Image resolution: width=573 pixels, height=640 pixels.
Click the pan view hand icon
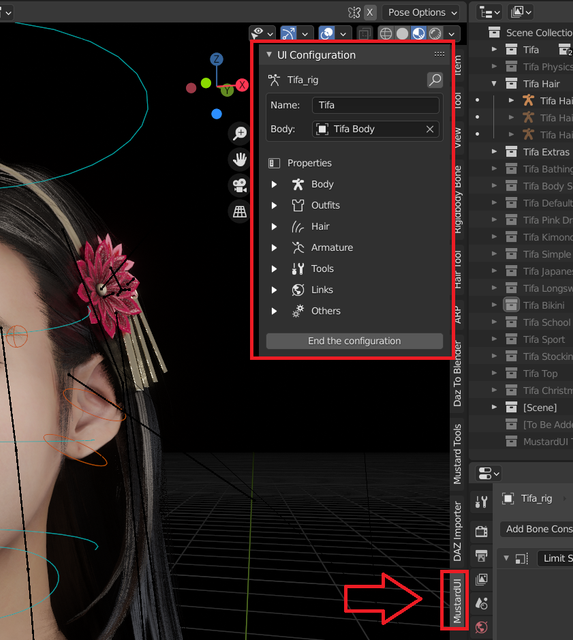click(240, 159)
